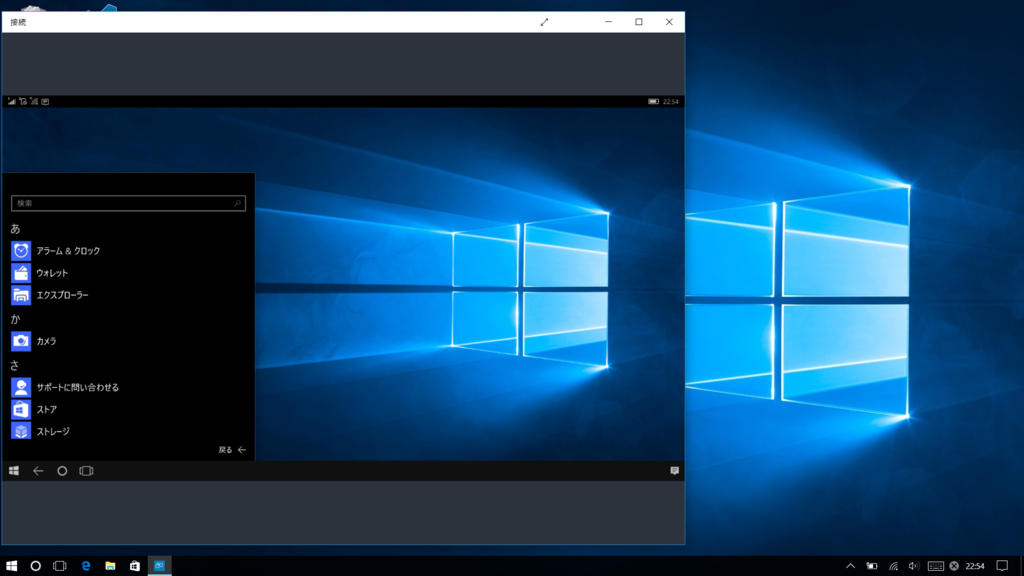Jump using the か group header

(x=15, y=319)
